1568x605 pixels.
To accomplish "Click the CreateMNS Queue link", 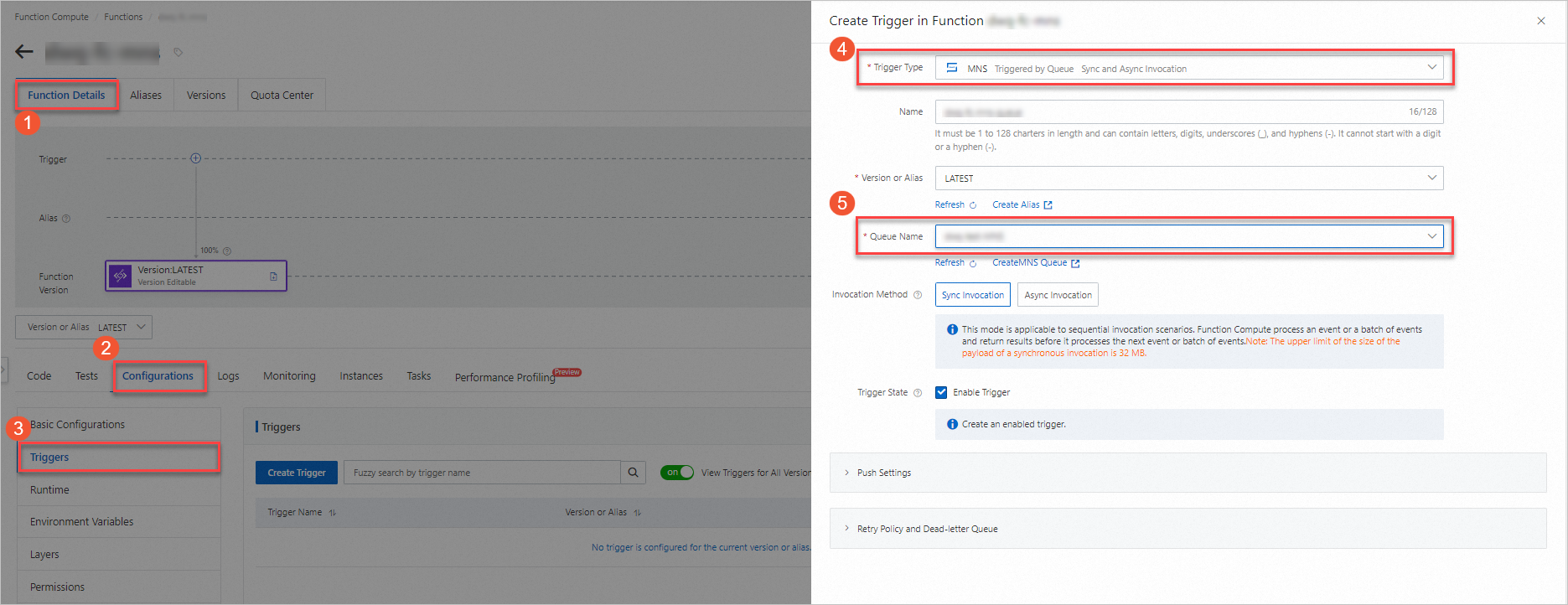I will pyautogui.click(x=1030, y=262).
